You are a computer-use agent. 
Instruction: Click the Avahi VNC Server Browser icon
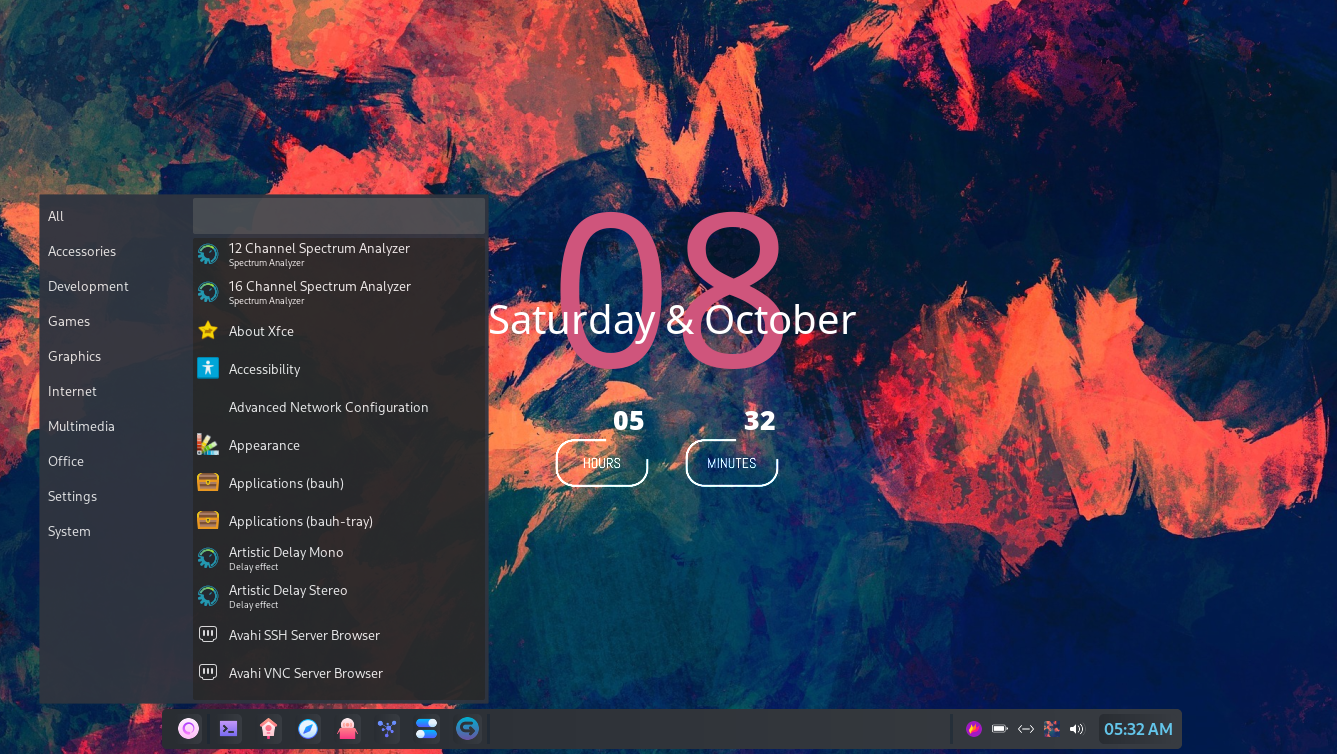point(208,673)
